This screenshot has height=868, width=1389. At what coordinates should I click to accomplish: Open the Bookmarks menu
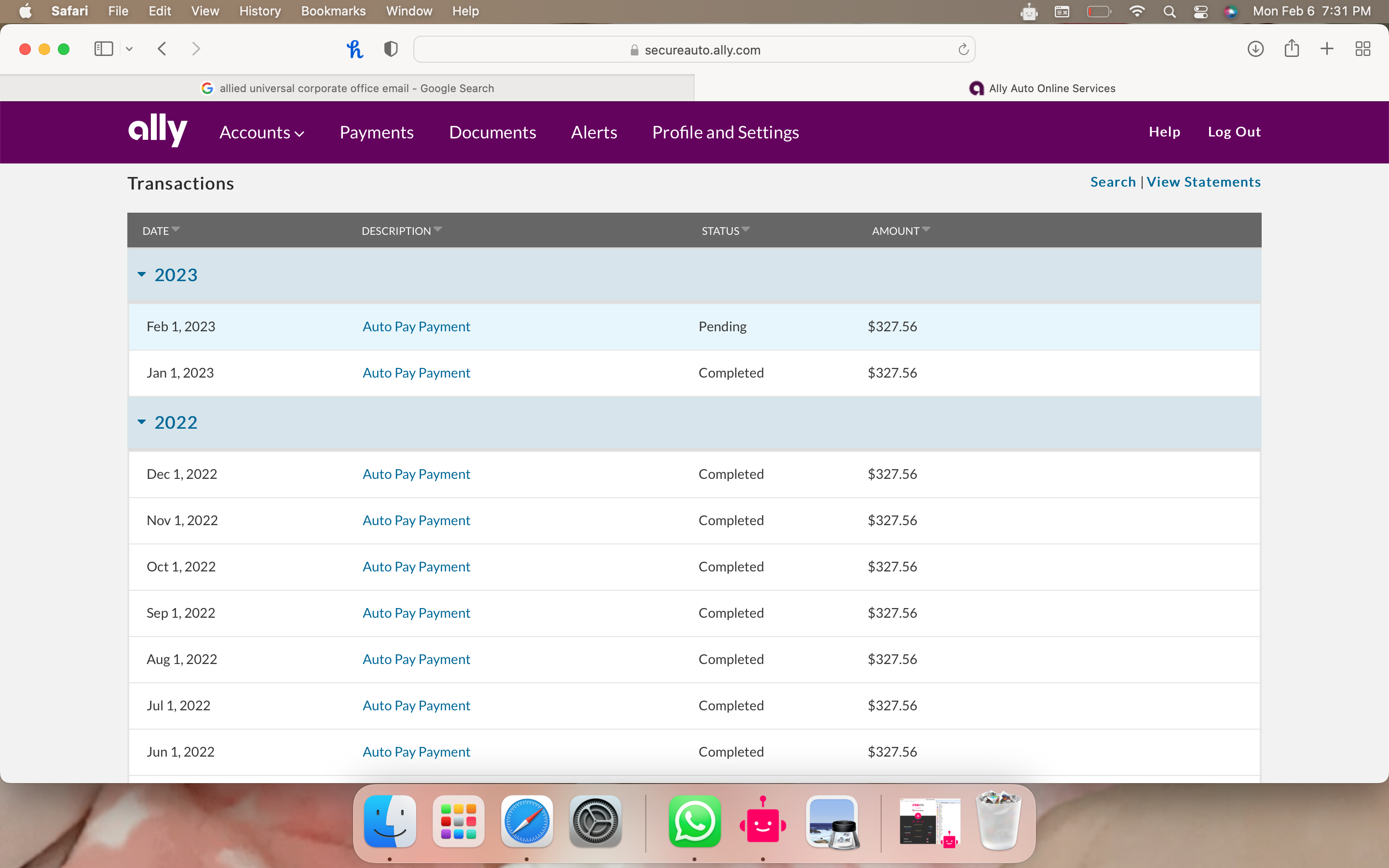333,11
